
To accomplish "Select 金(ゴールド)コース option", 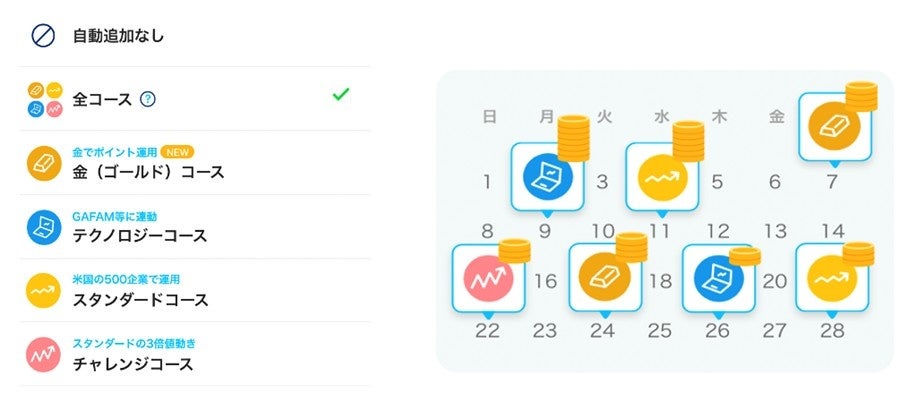I will (x=148, y=172).
